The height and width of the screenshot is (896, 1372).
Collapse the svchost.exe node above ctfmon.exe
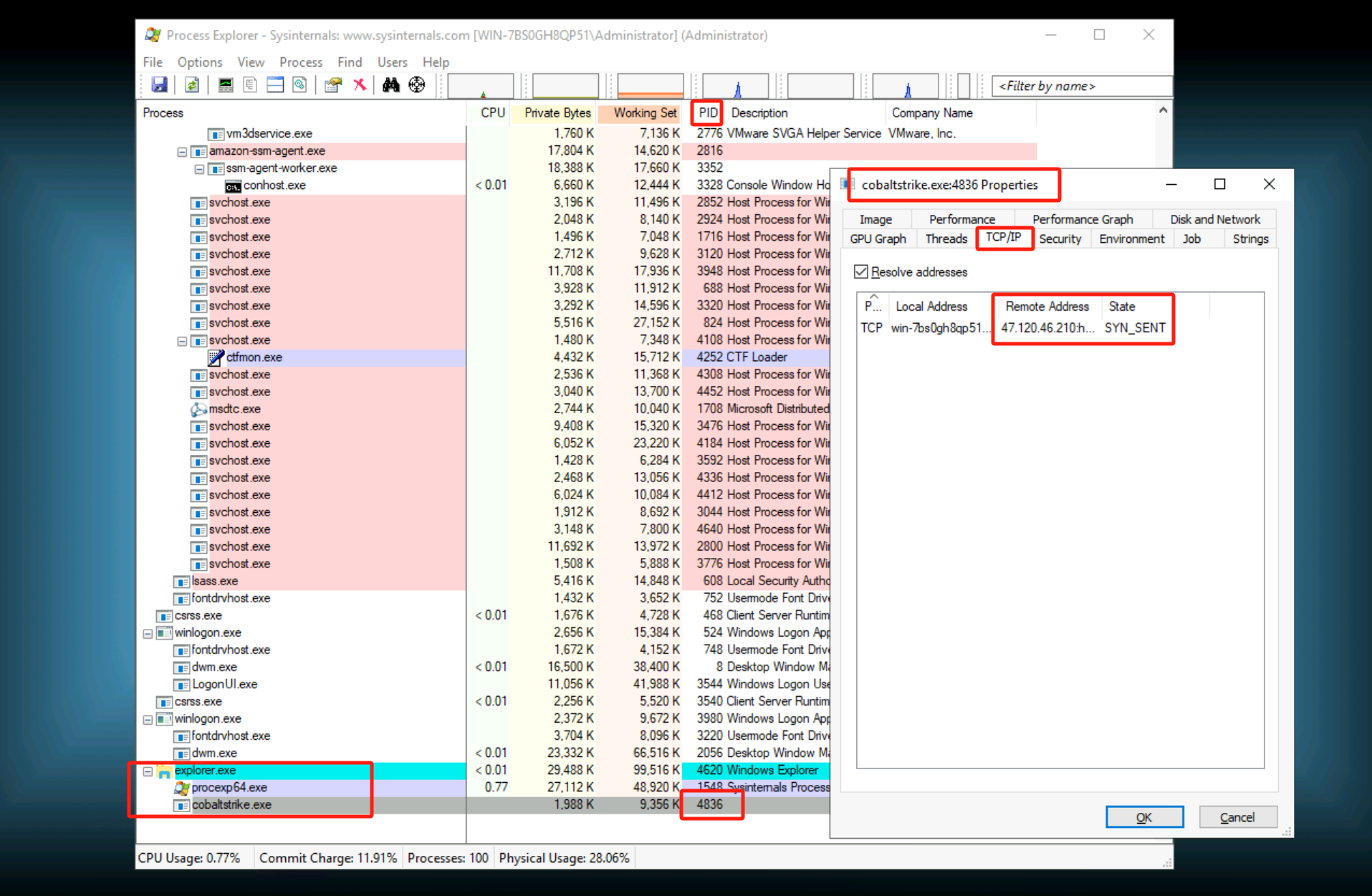click(x=182, y=341)
